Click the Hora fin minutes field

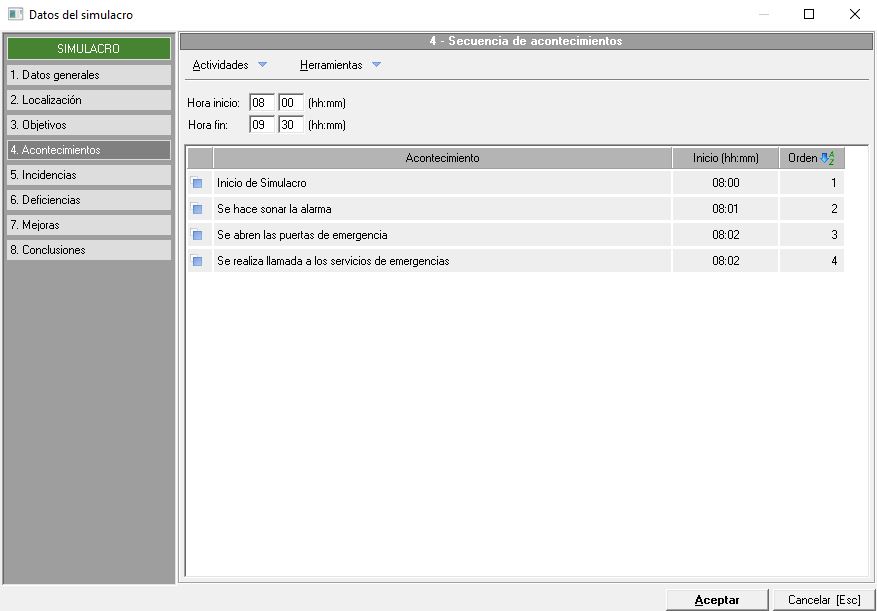[290, 125]
